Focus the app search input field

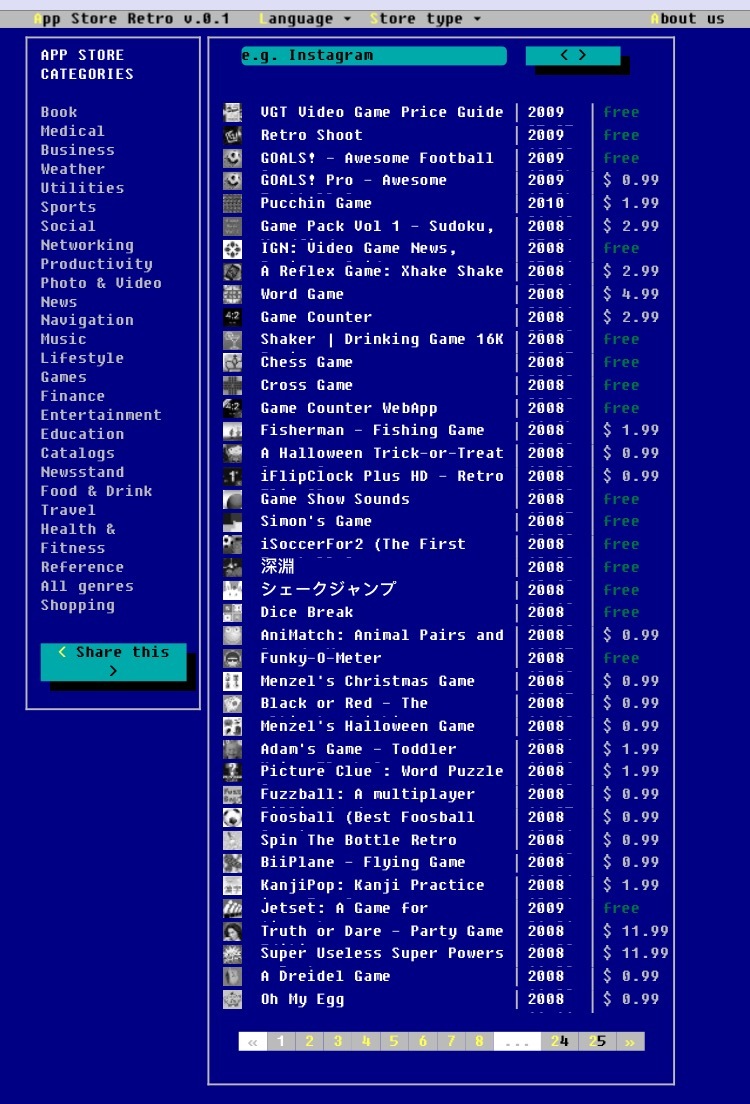click(x=372, y=56)
